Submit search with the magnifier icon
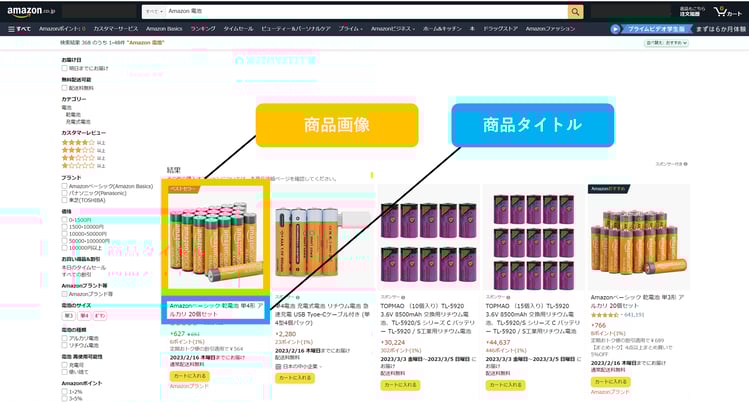This screenshot has width=749, height=402. [575, 11]
